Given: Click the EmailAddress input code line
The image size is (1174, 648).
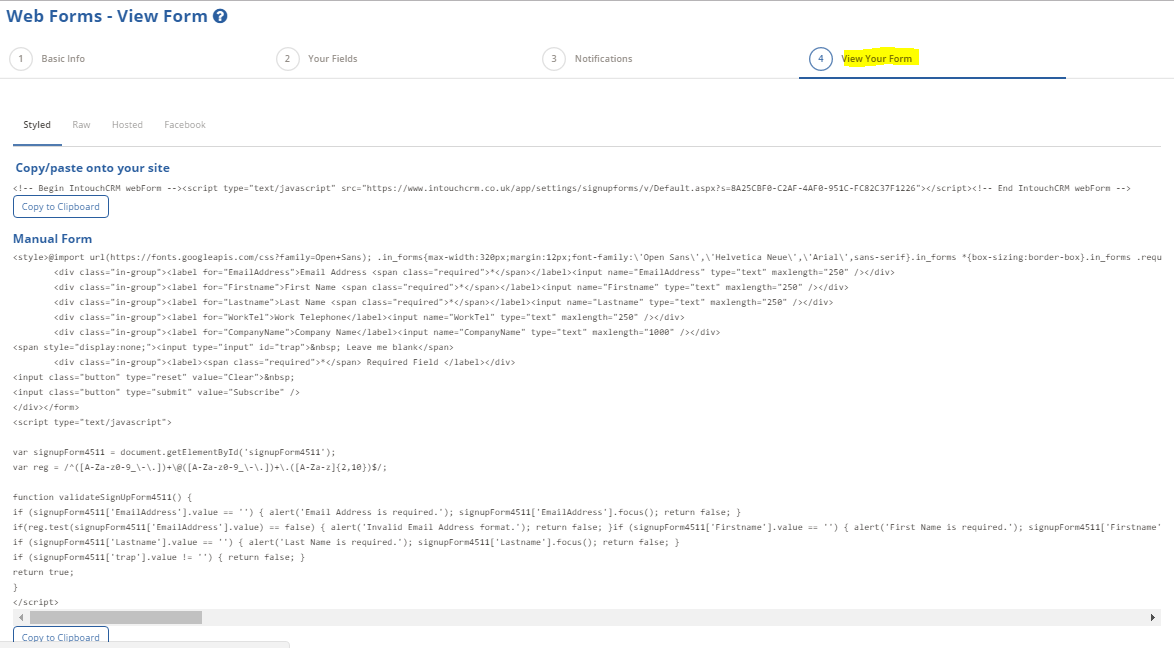Looking at the screenshot, I should [474, 272].
